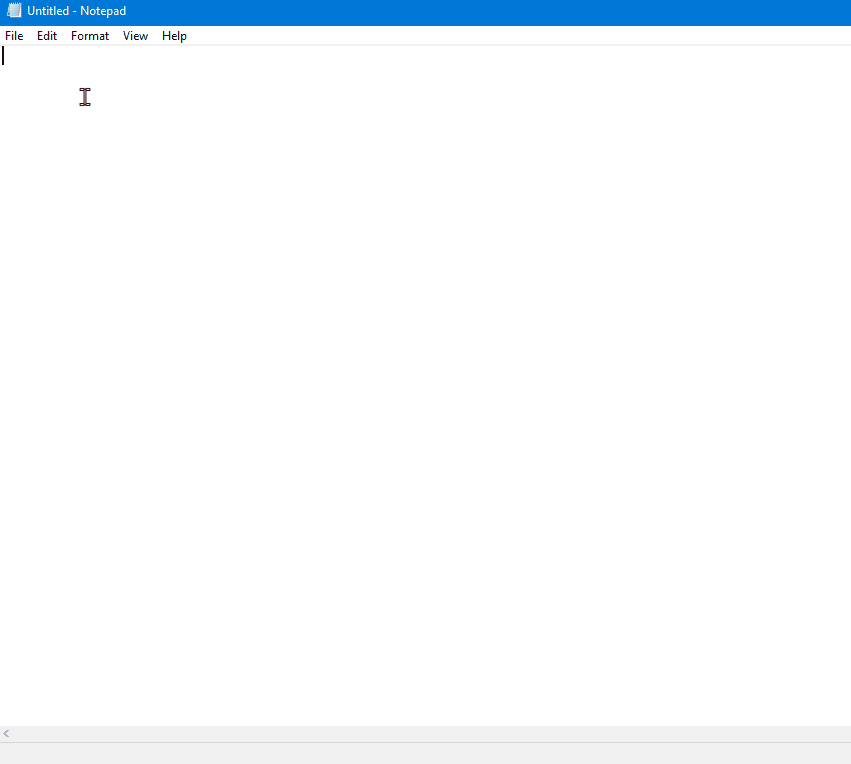The image size is (851, 764).
Task: Click the left arrow on horizontal scrollbar
Action: click(7, 734)
